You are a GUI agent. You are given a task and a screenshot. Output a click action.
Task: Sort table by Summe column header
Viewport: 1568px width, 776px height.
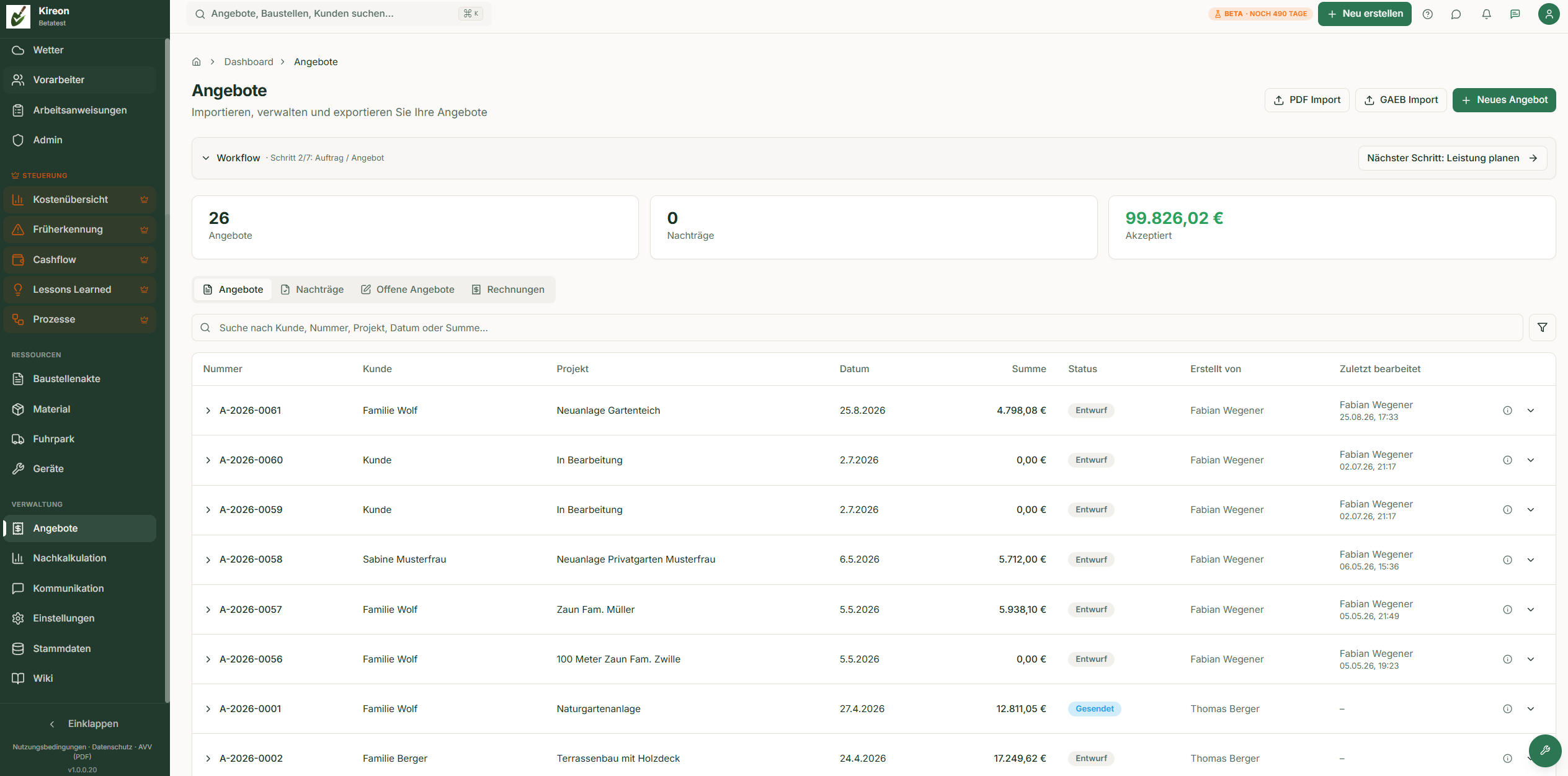pyautogui.click(x=1029, y=369)
